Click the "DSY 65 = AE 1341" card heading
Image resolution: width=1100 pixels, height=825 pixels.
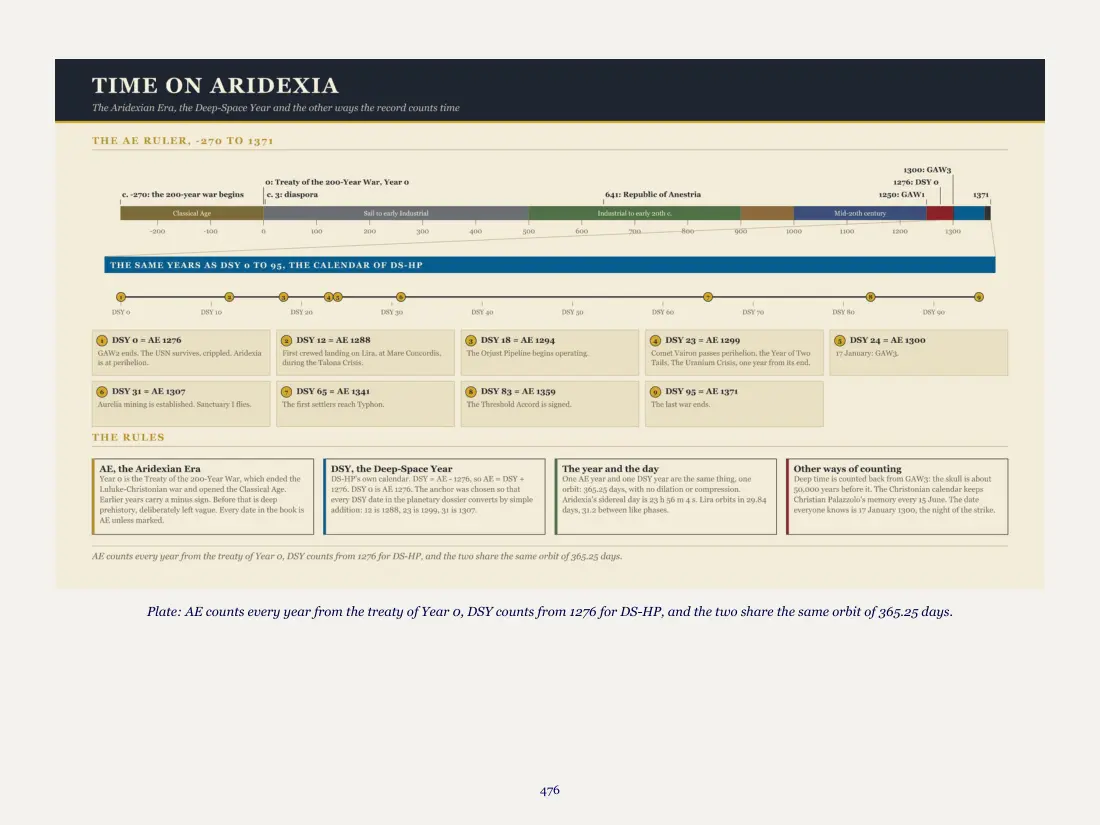tap(333, 391)
